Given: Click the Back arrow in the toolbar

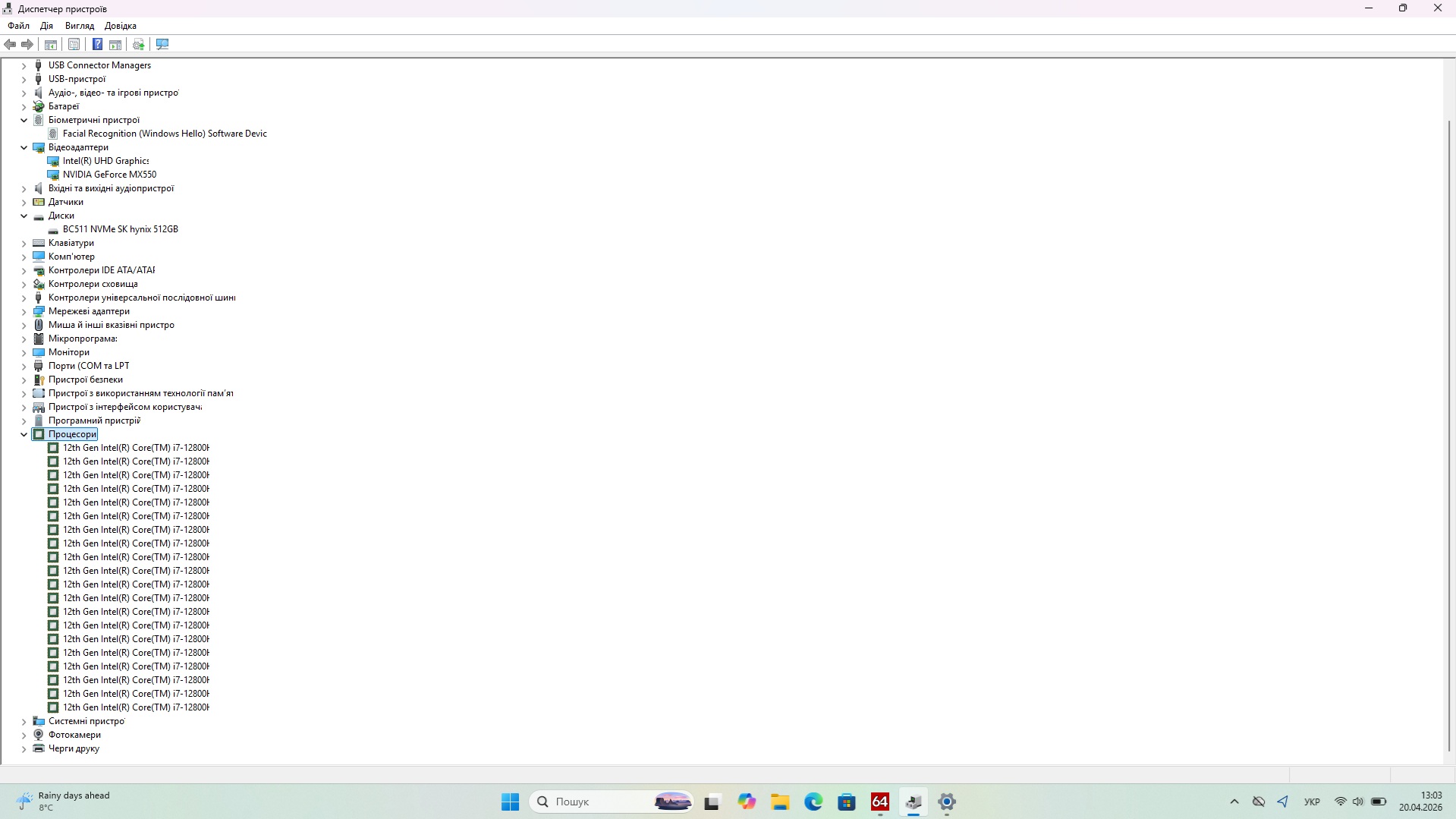Looking at the screenshot, I should [x=11, y=45].
